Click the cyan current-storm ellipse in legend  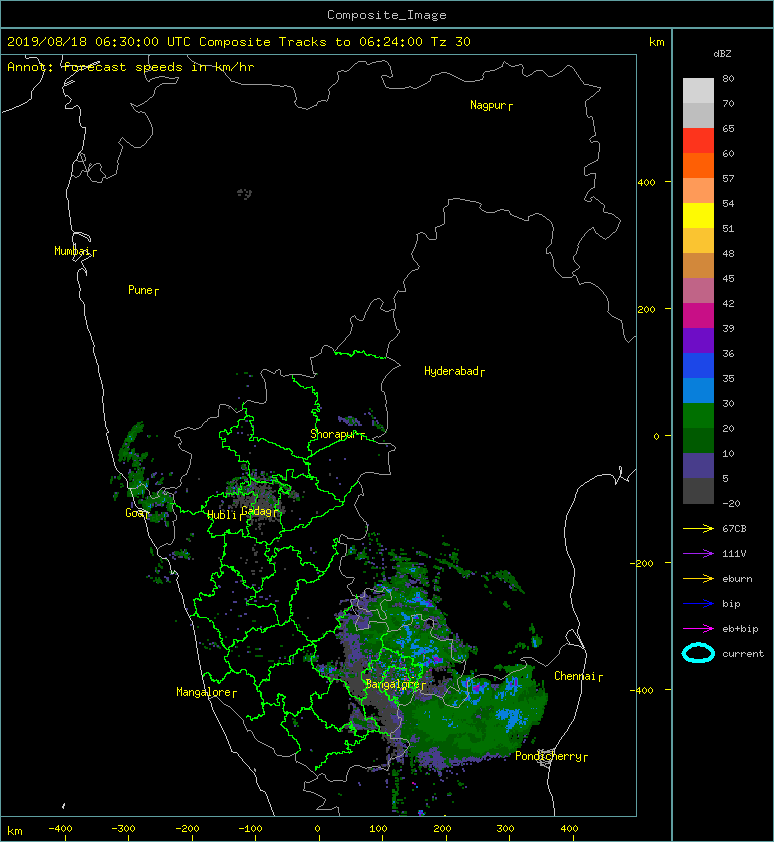[698, 654]
